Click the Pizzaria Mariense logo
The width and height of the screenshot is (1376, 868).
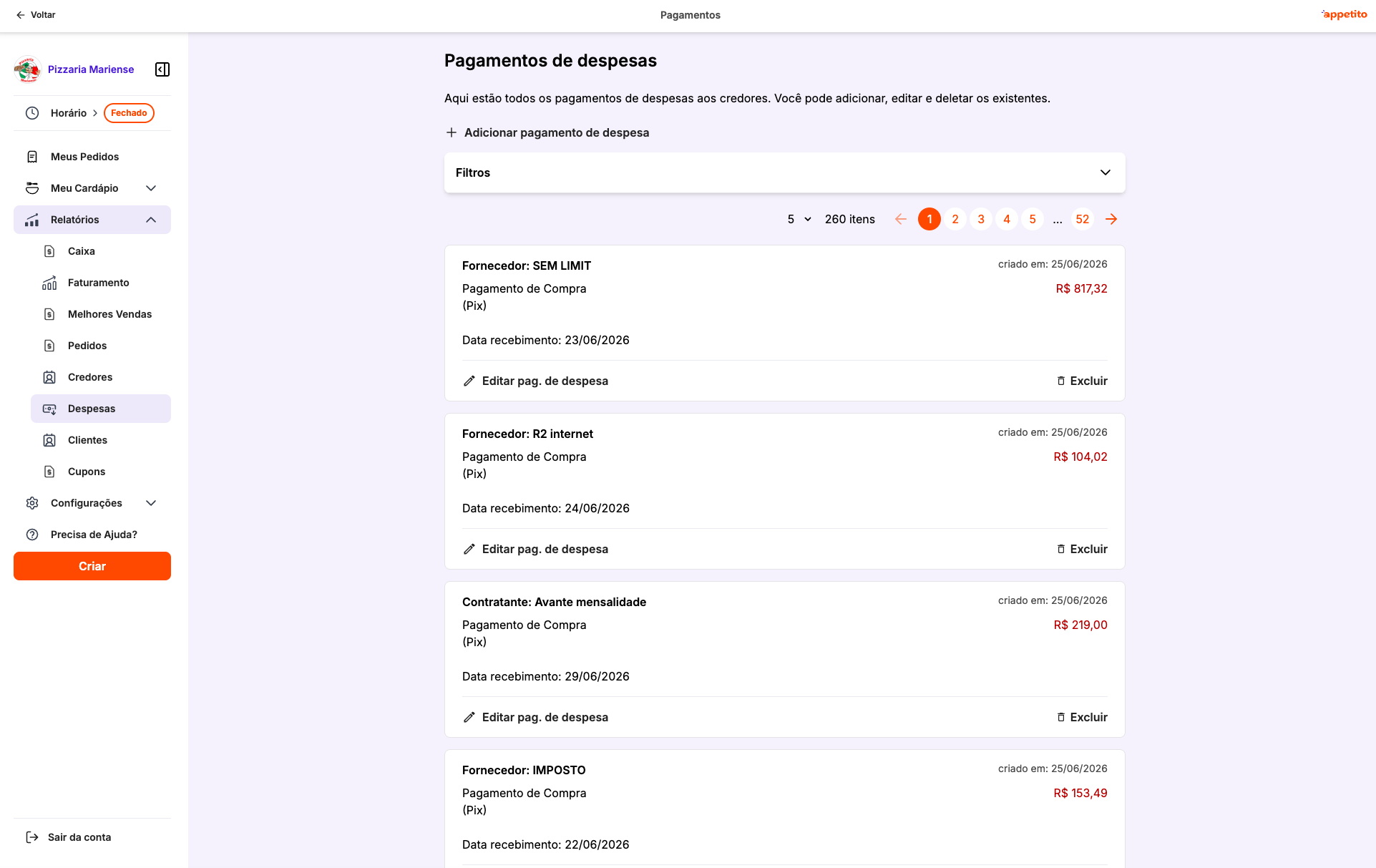27,69
